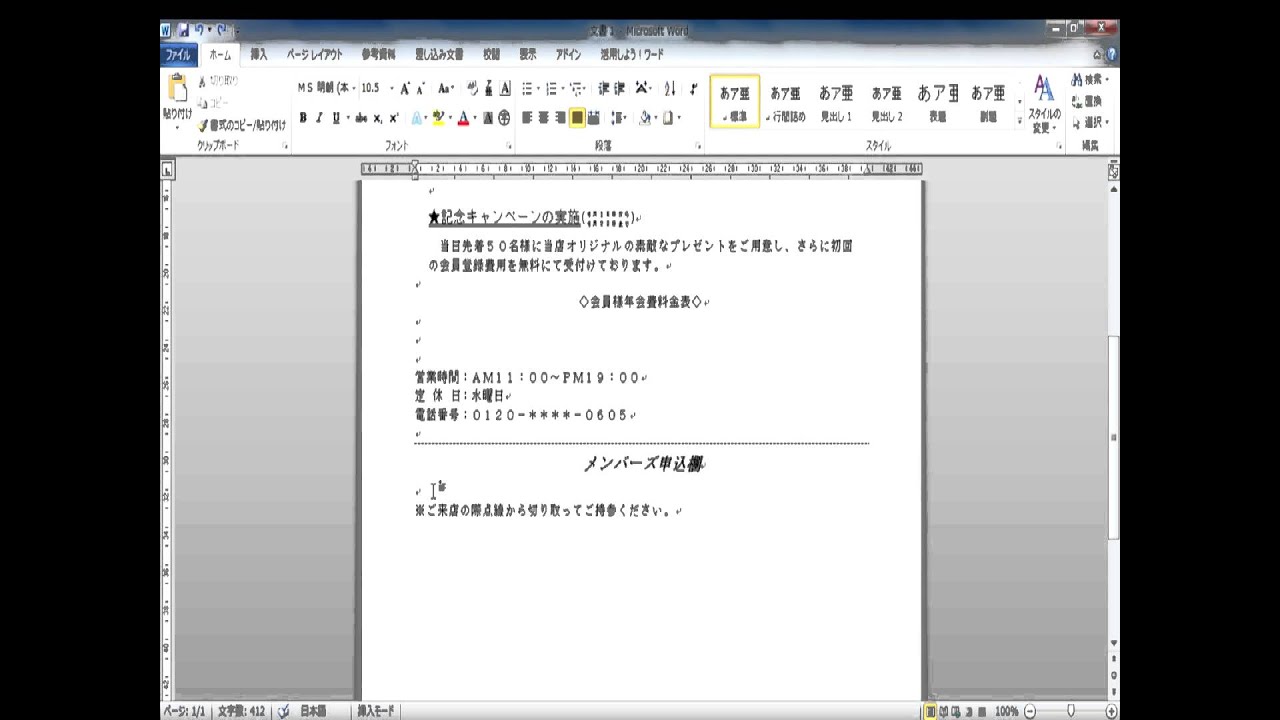The width and height of the screenshot is (1280, 720).
Task: Toggle Superscript formatting
Action: point(394,118)
